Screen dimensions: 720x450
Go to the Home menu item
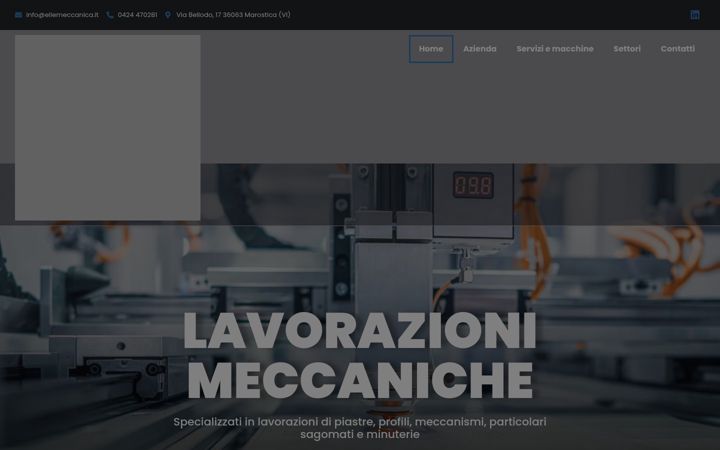pos(431,49)
